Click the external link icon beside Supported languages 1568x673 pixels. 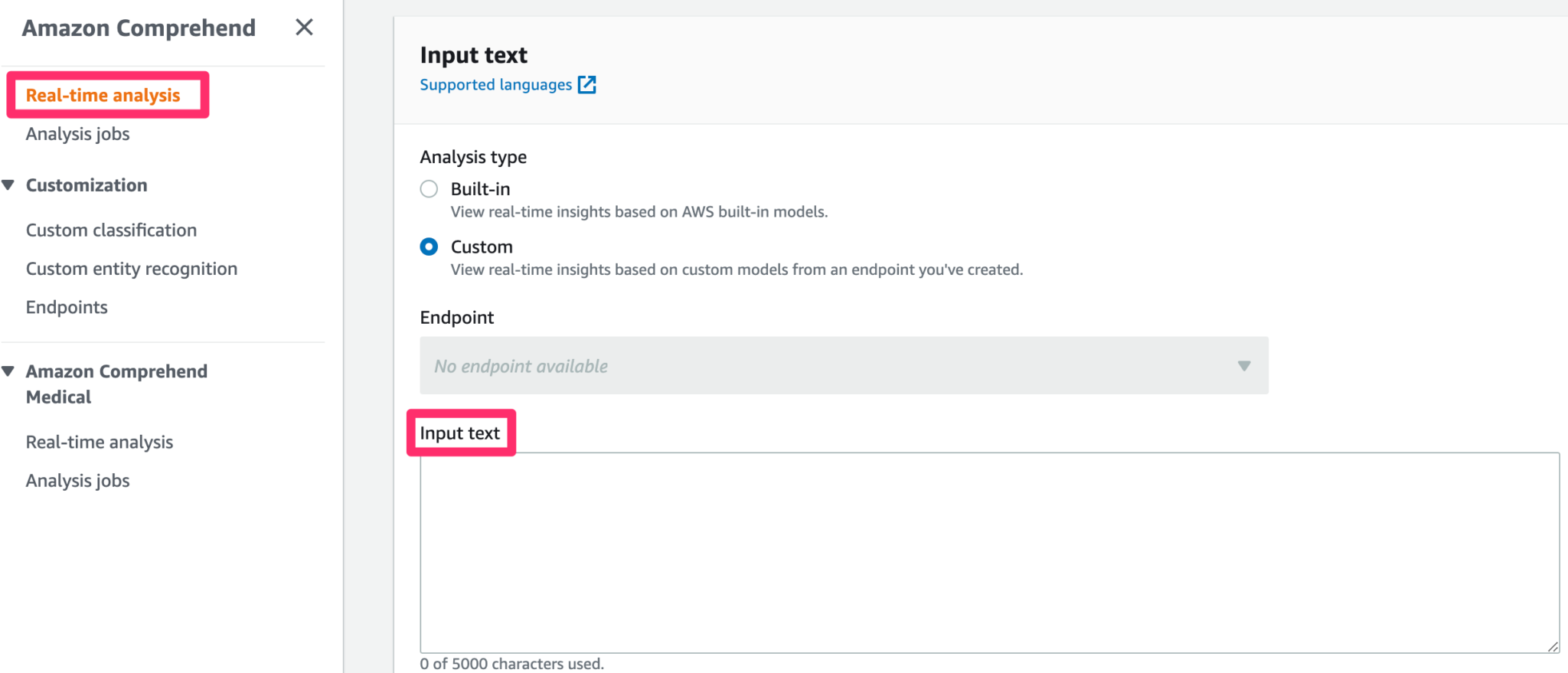point(586,85)
